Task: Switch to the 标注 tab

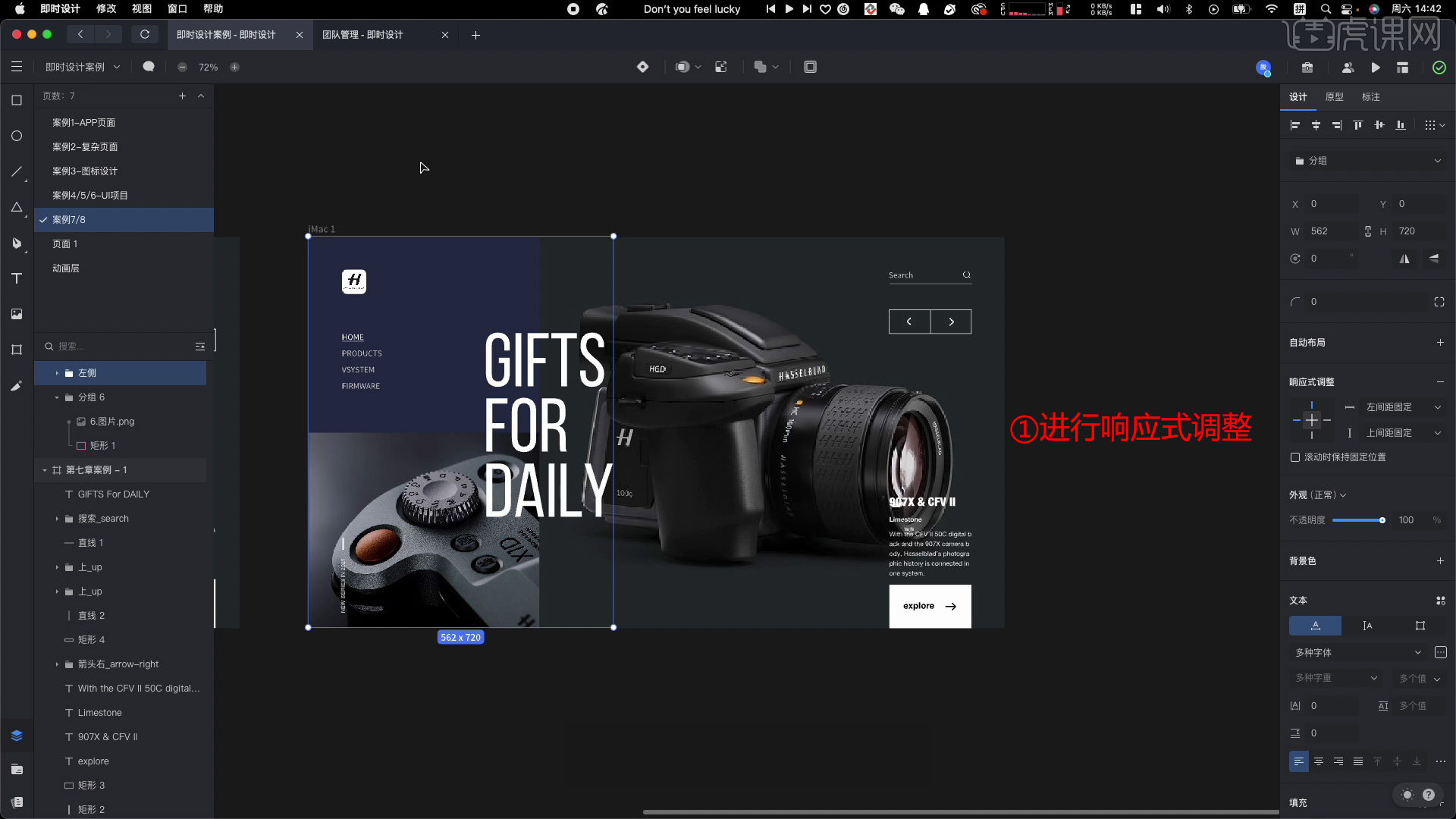Action: pyautogui.click(x=1371, y=97)
